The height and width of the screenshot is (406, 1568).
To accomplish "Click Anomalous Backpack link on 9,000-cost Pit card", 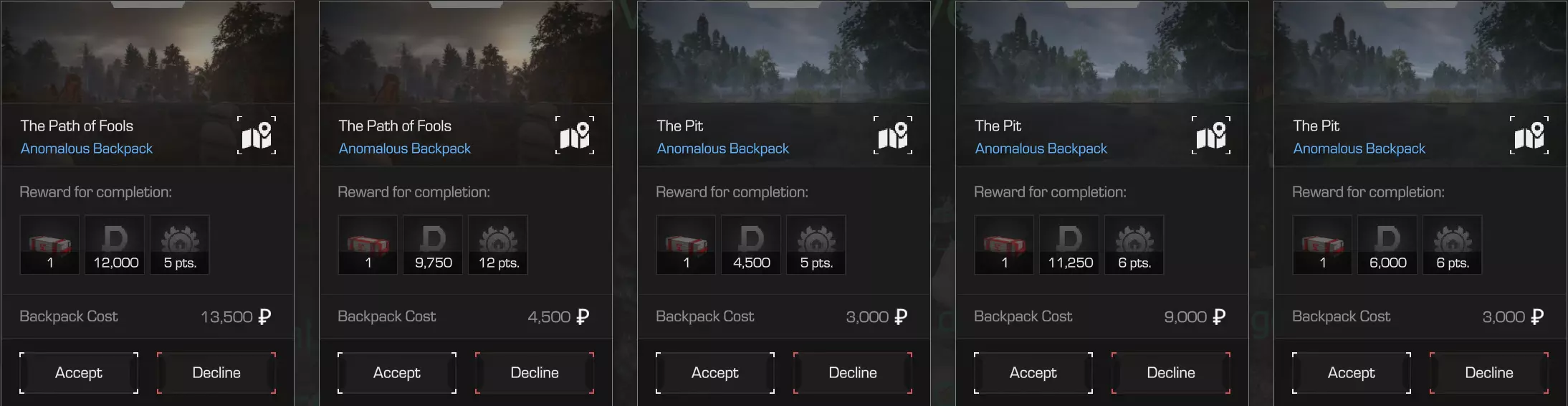I will click(1041, 148).
